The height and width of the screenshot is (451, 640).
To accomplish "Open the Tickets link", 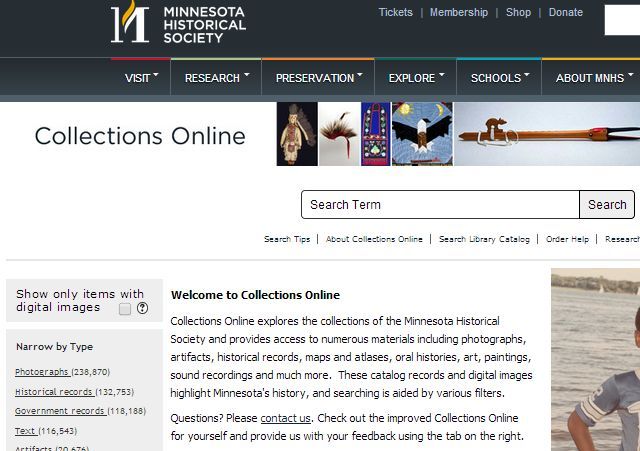I will tap(396, 12).
